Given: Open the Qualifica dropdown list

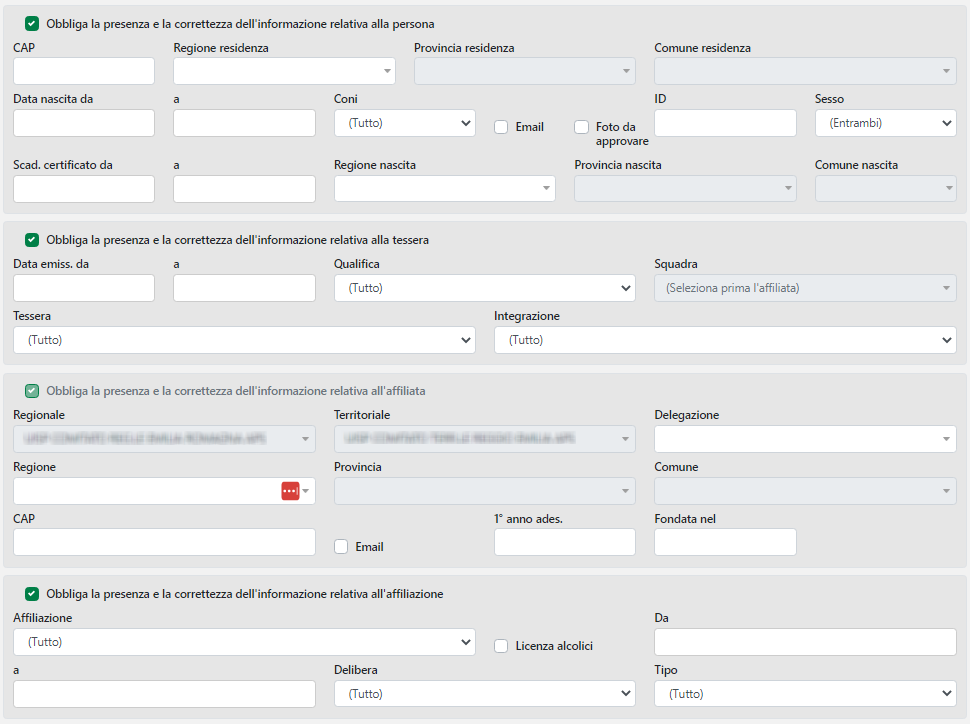Looking at the screenshot, I should tap(484, 288).
